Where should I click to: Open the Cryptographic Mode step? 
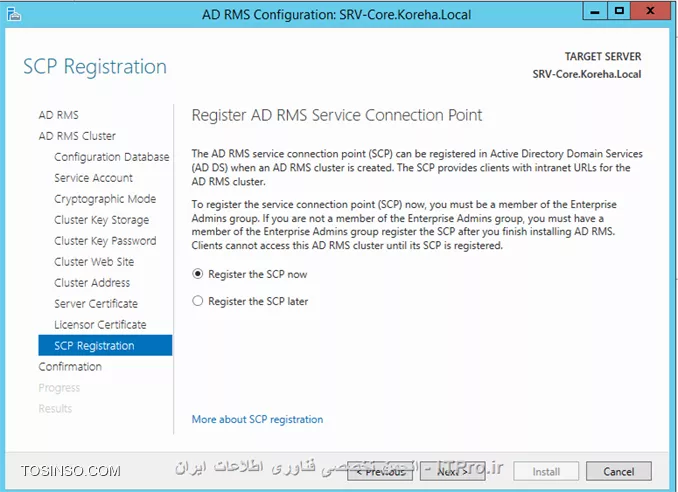point(105,199)
